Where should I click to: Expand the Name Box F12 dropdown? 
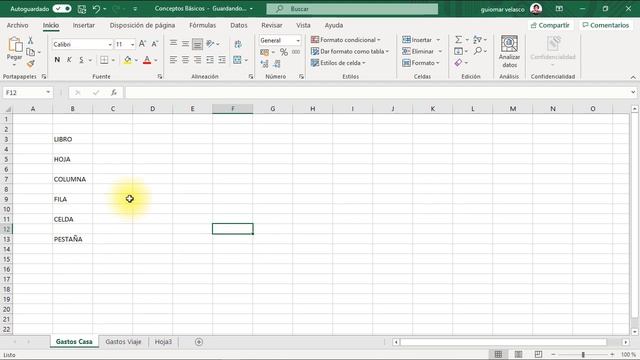click(48, 93)
